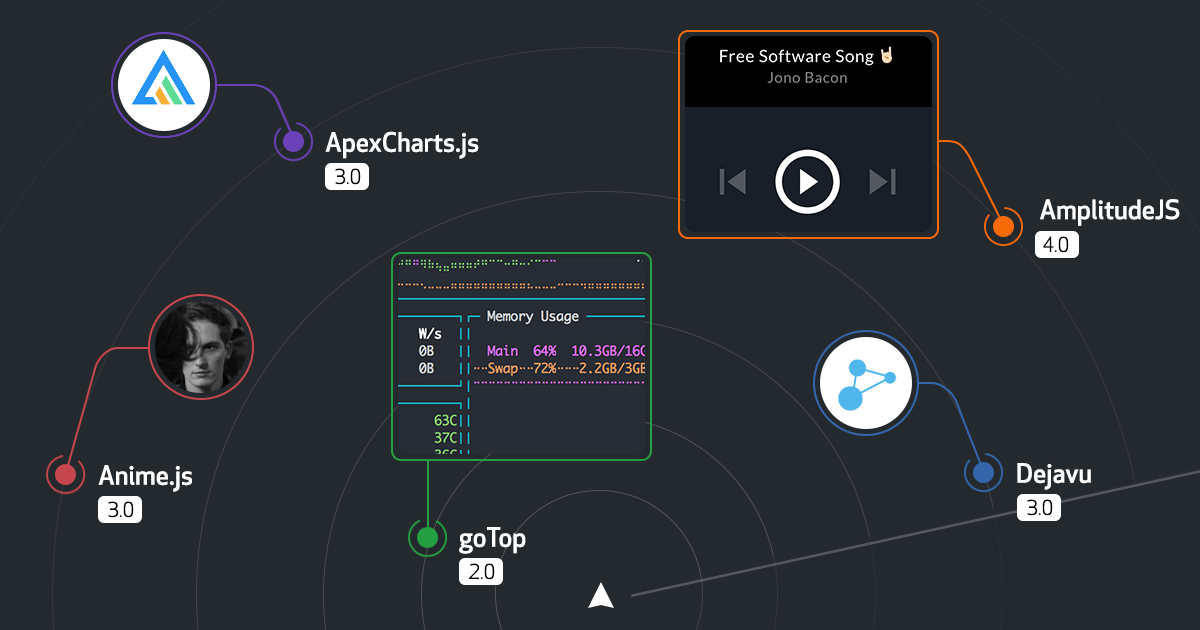The height and width of the screenshot is (630, 1200).
Task: Select the ApexCharts.js triangle logo
Action: pos(163,84)
